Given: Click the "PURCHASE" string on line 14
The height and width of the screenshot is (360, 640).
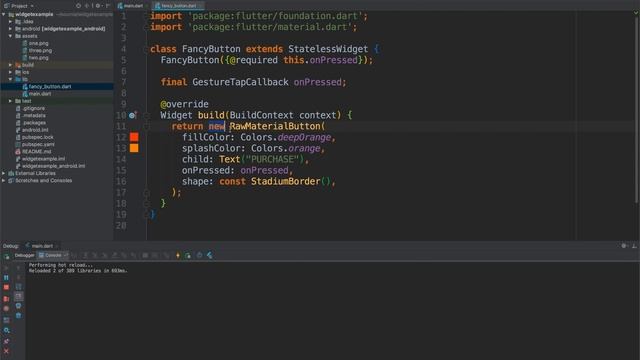Looking at the screenshot, I should point(272,159).
